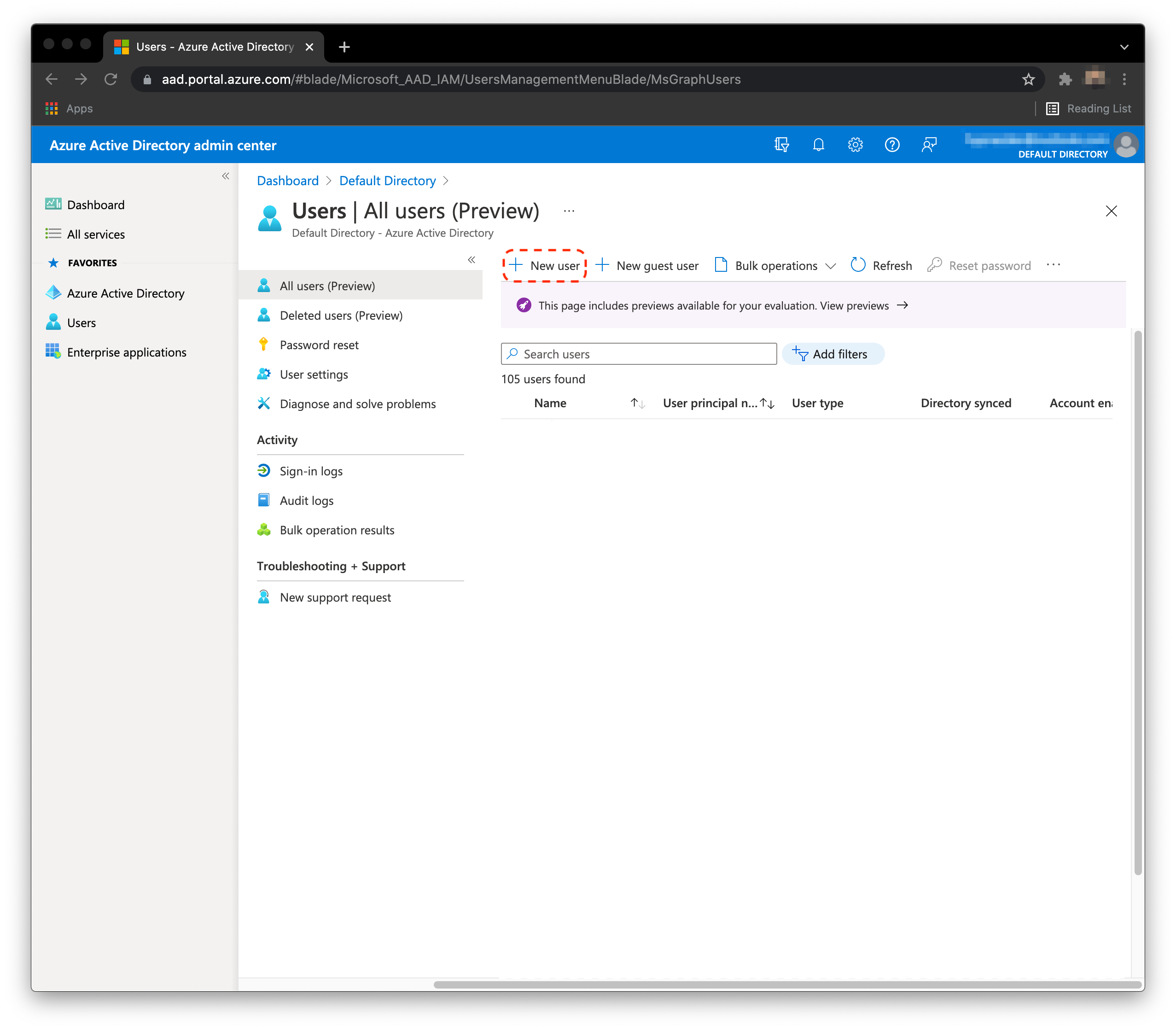1176x1030 pixels.
Task: Open the feedback icon in header
Action: [929, 145]
